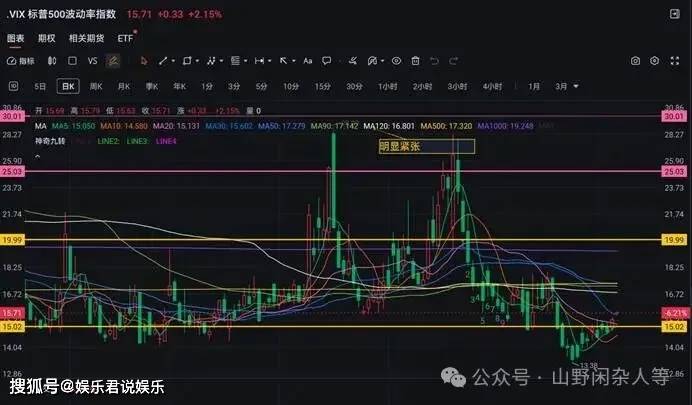
Task: Open the 指标 indicators panel
Action: (20, 61)
